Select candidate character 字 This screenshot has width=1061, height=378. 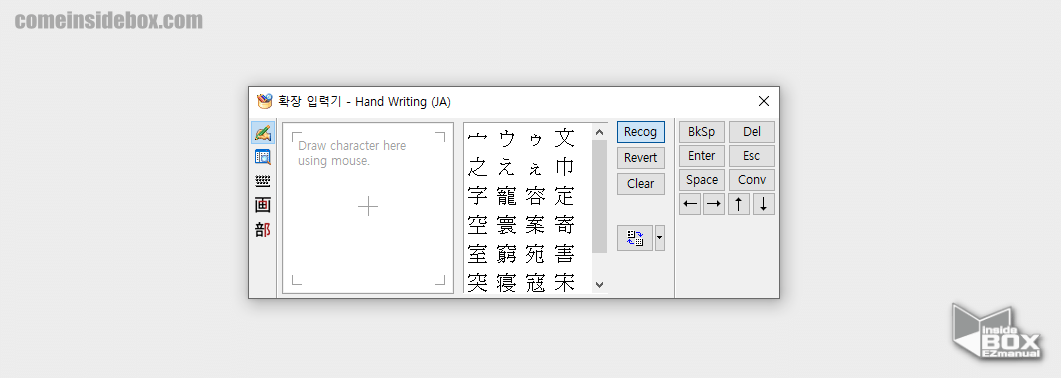478,196
